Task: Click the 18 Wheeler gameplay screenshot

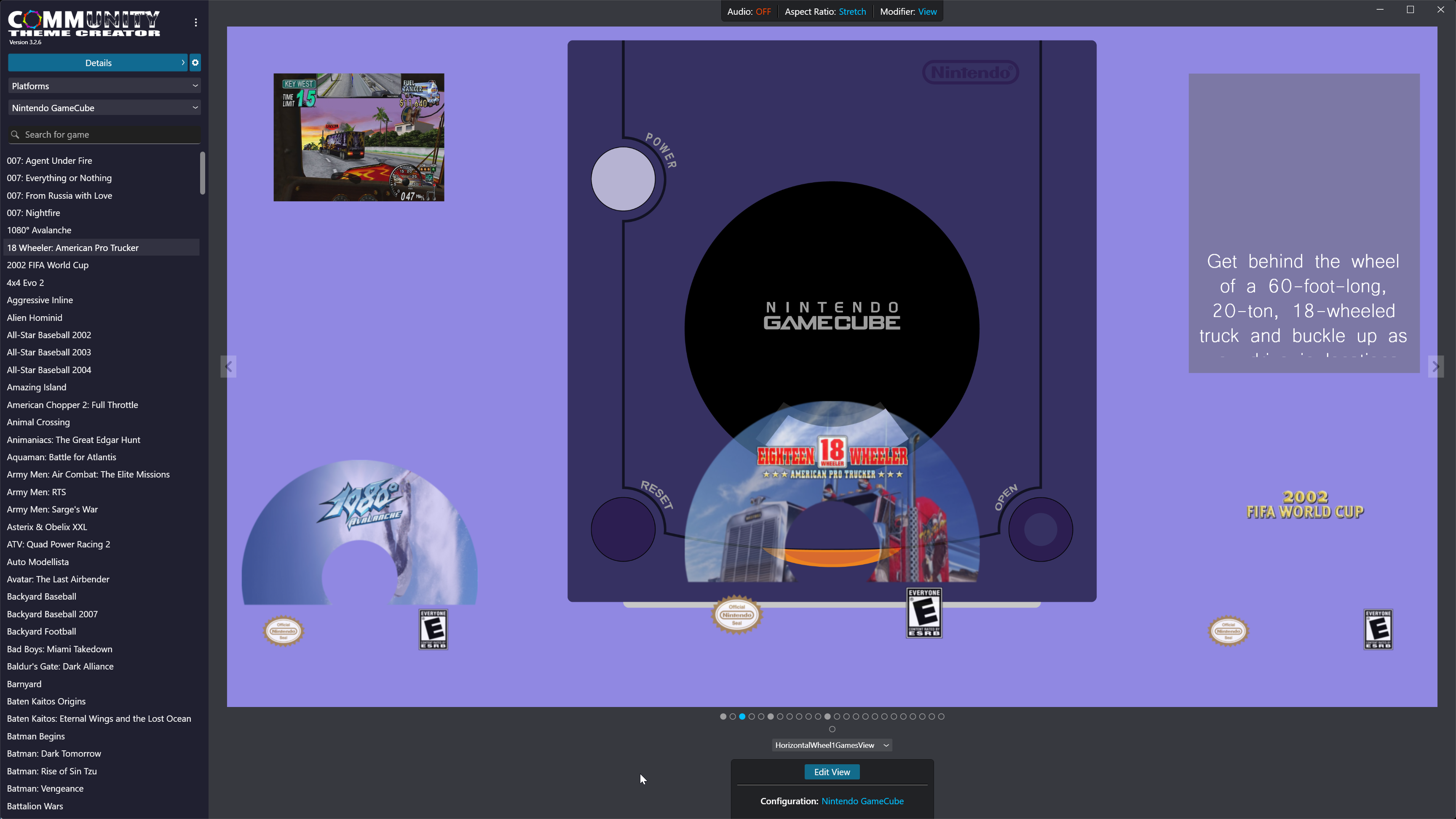Action: click(359, 137)
